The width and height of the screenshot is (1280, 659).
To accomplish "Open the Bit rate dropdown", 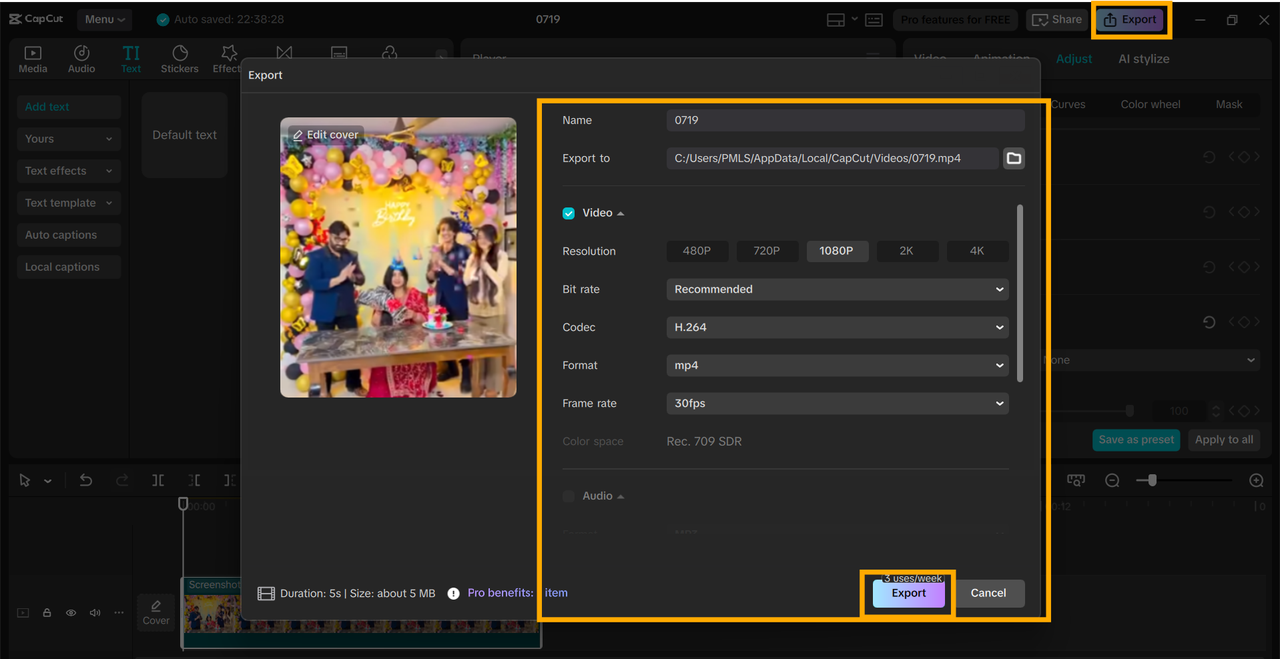I will pos(837,289).
